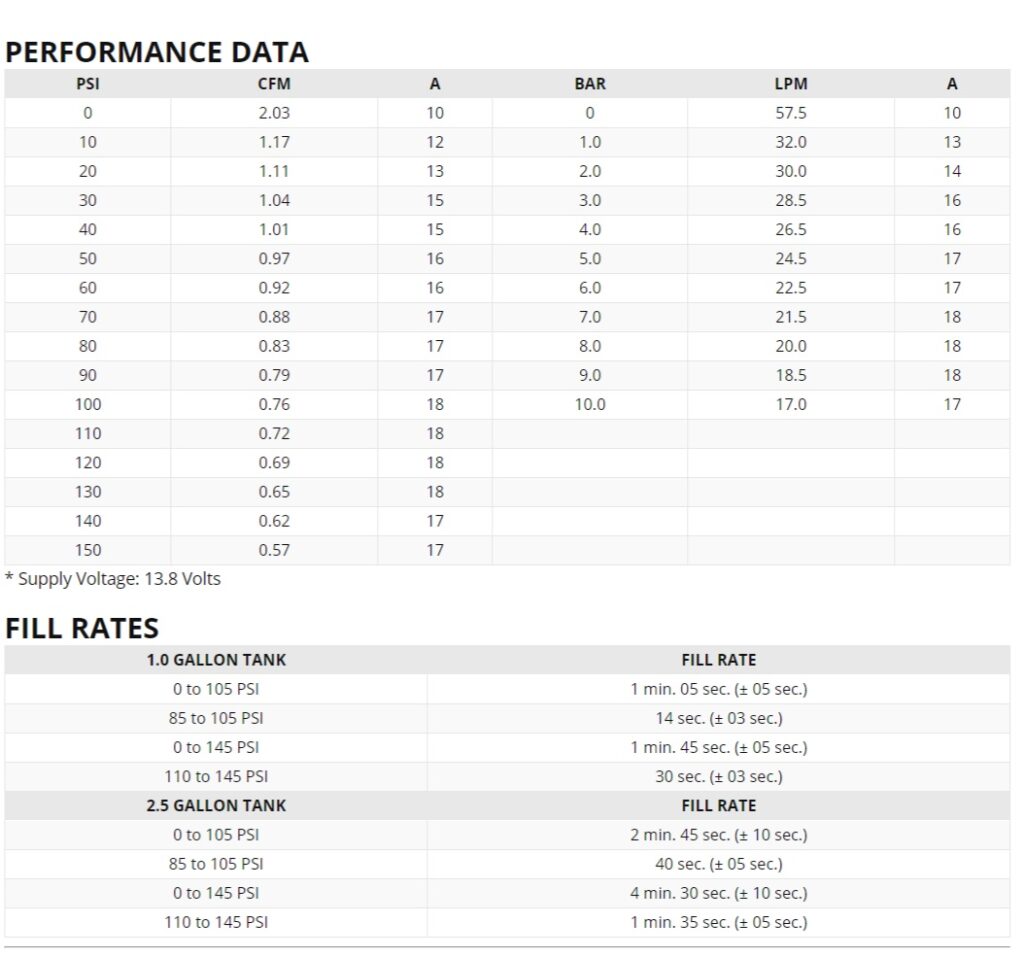
Task: Select the 10.0 BAR cell
Action: click(x=590, y=404)
